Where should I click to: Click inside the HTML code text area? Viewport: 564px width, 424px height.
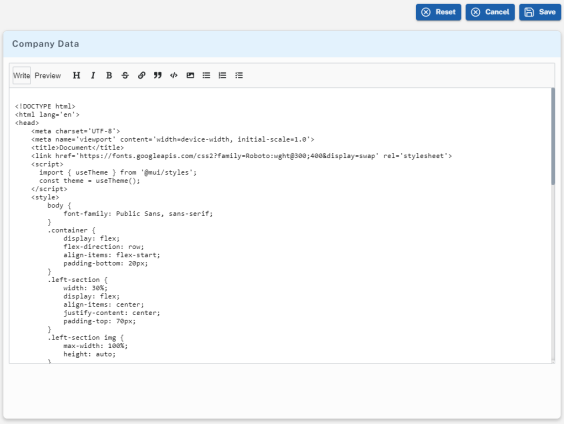[x=280, y=225]
